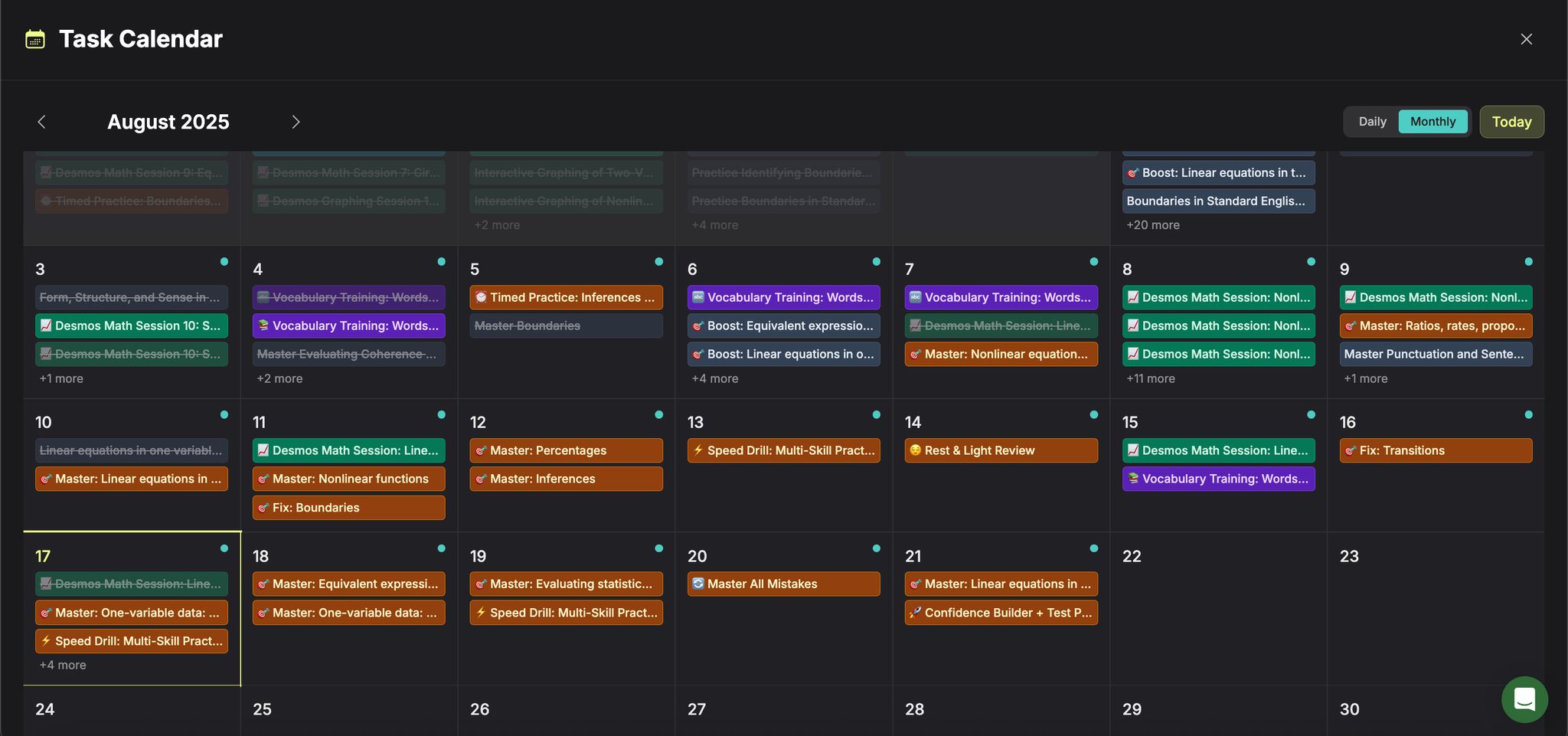The width and height of the screenshot is (1568, 736).
Task: Open the chat support bubble icon
Action: 1524,698
